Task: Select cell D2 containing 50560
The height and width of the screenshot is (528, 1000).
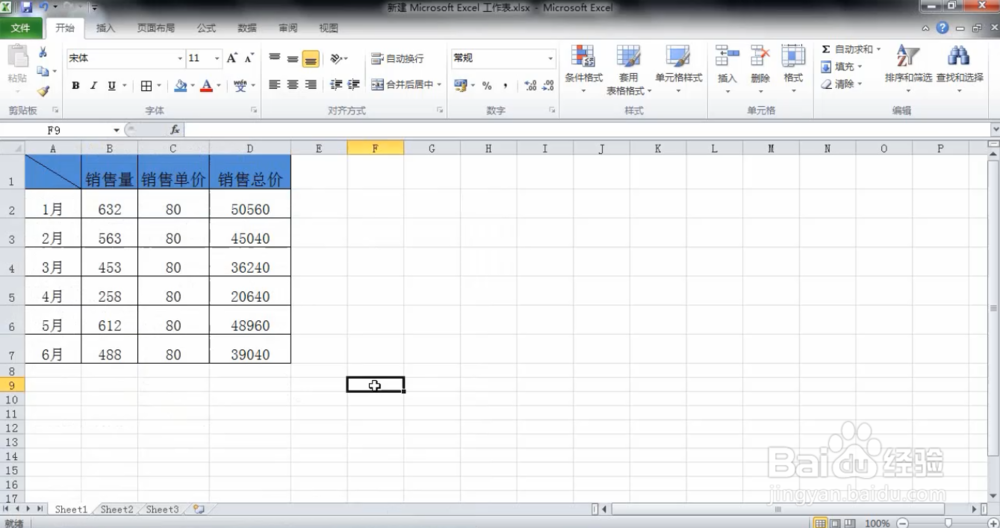Action: [x=250, y=203]
